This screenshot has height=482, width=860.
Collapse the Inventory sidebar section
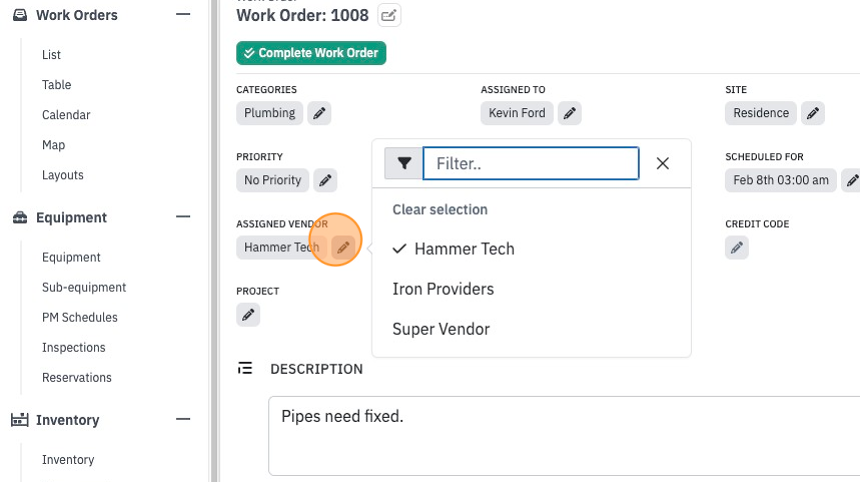click(183, 419)
